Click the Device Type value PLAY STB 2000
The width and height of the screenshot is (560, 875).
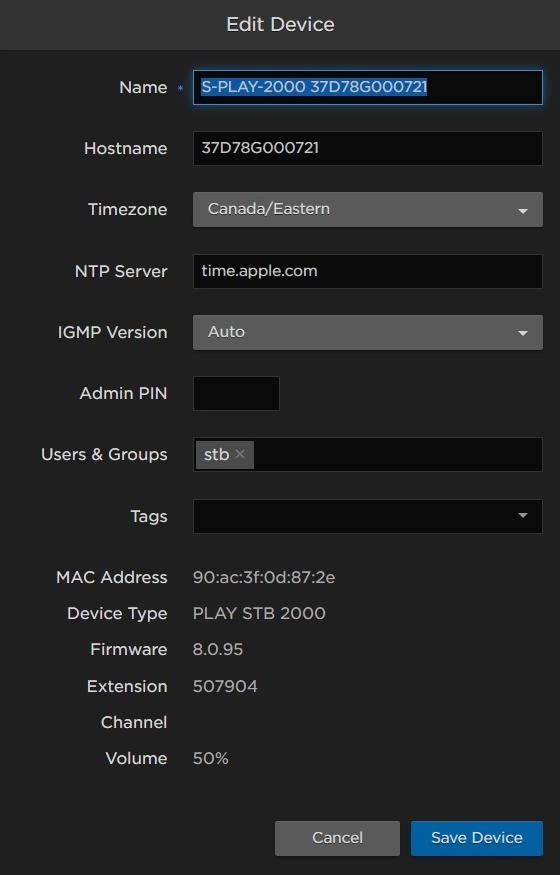click(x=259, y=613)
